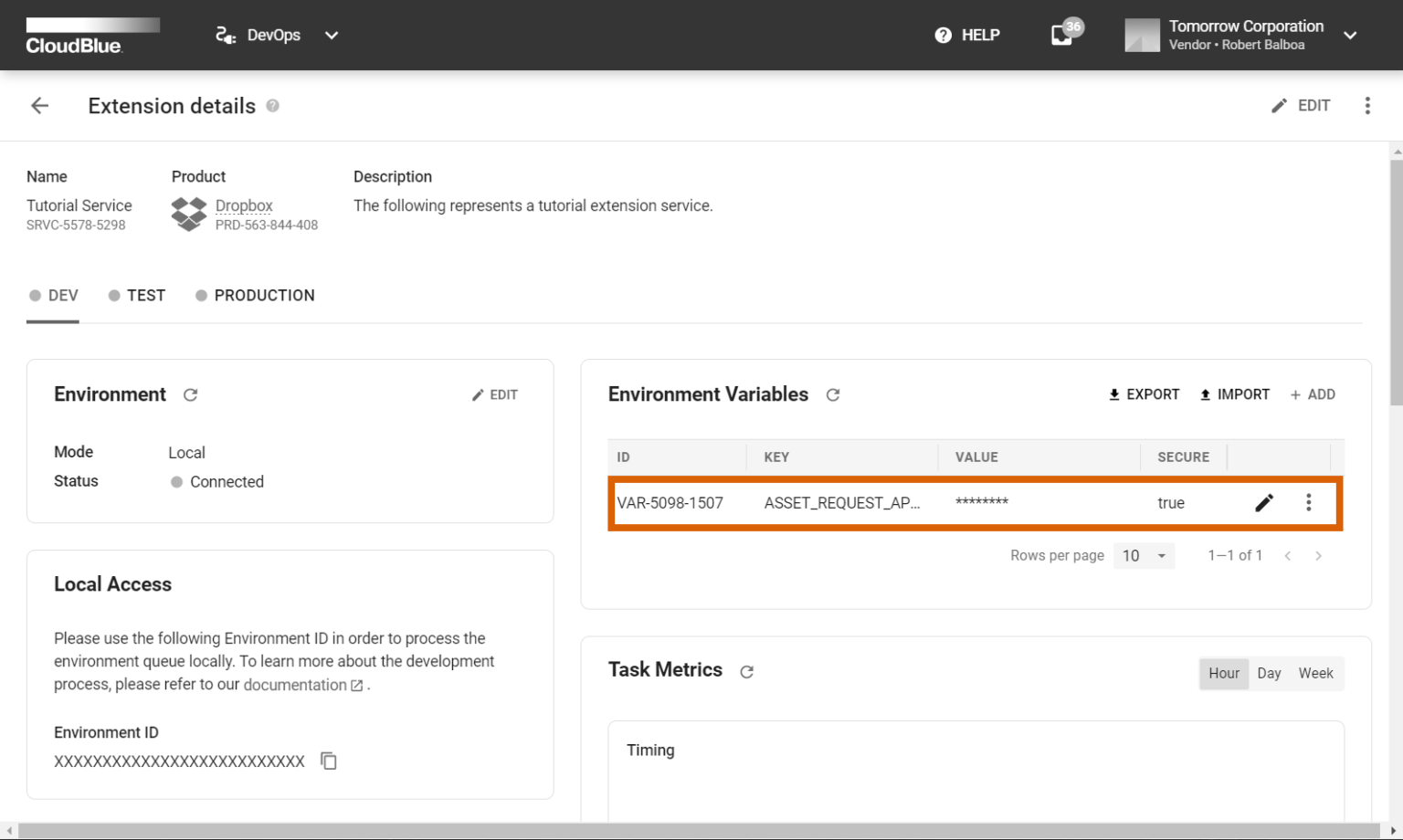Expand the DevOps module dropdown
Viewport: 1403px width, 840px height.
click(277, 35)
